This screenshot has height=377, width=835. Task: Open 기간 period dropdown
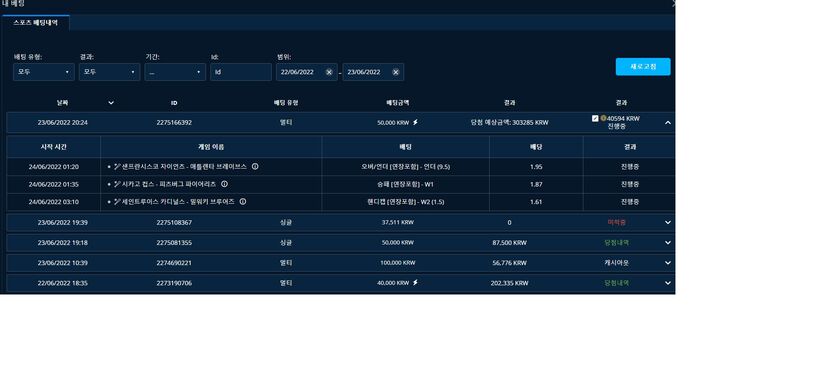(175, 72)
